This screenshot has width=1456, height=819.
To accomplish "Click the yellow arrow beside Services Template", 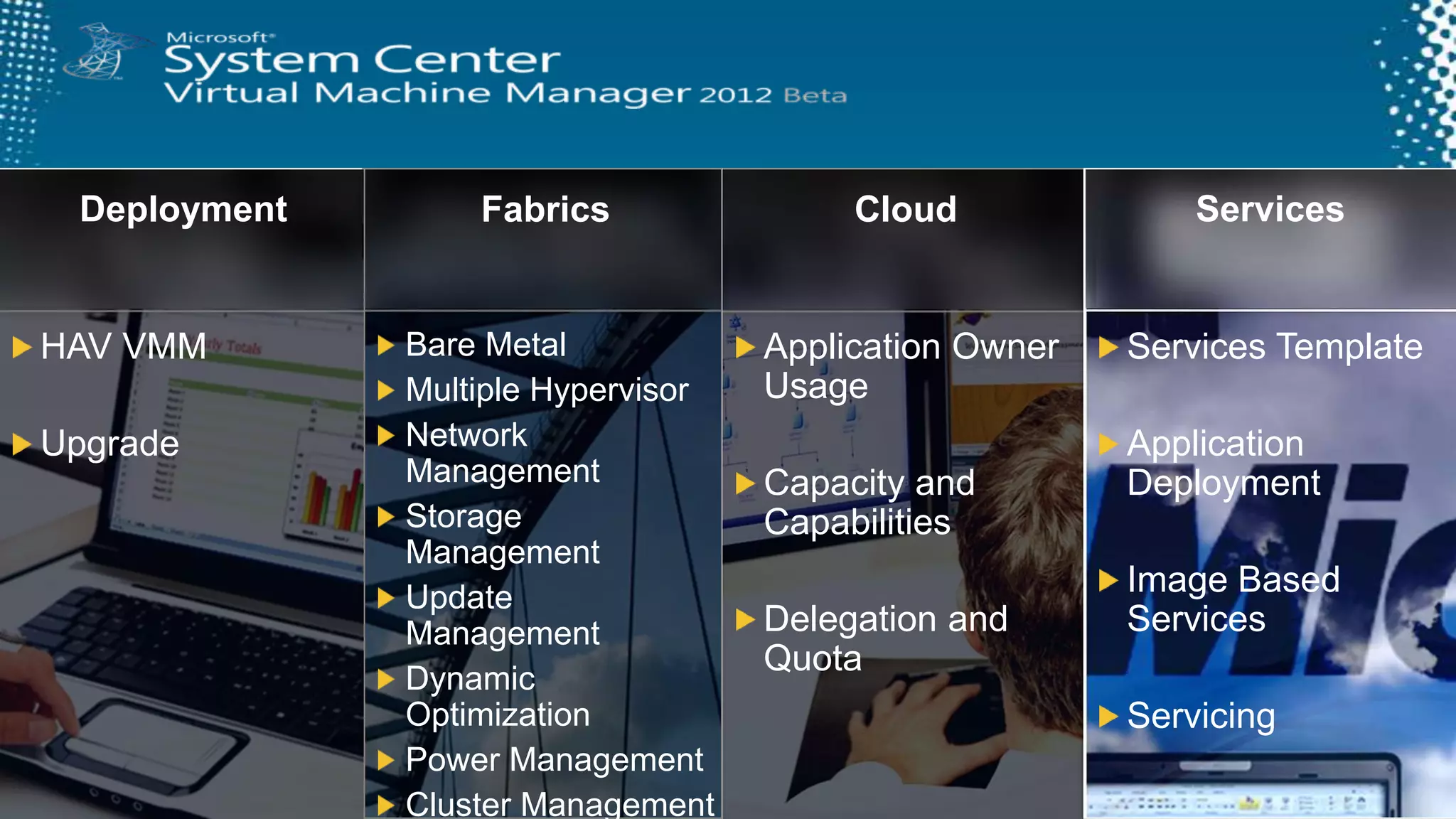I will click(1108, 348).
